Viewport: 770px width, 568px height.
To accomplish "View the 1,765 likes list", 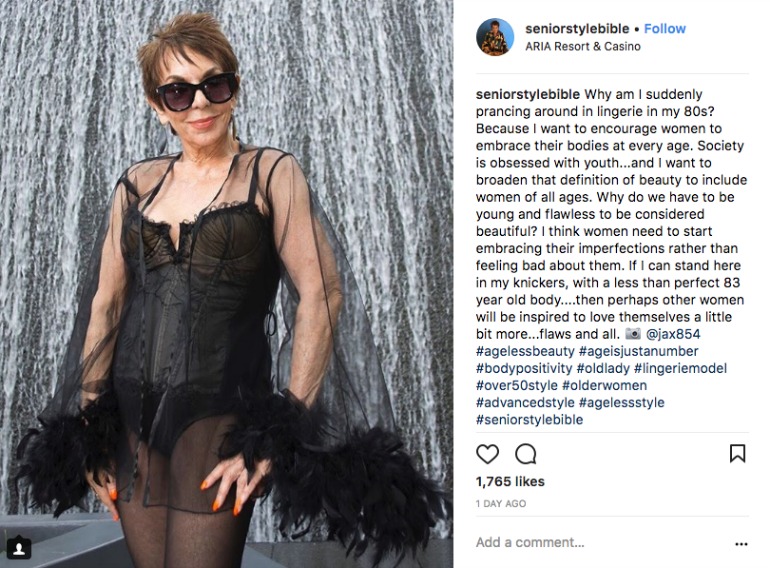I will pos(510,481).
